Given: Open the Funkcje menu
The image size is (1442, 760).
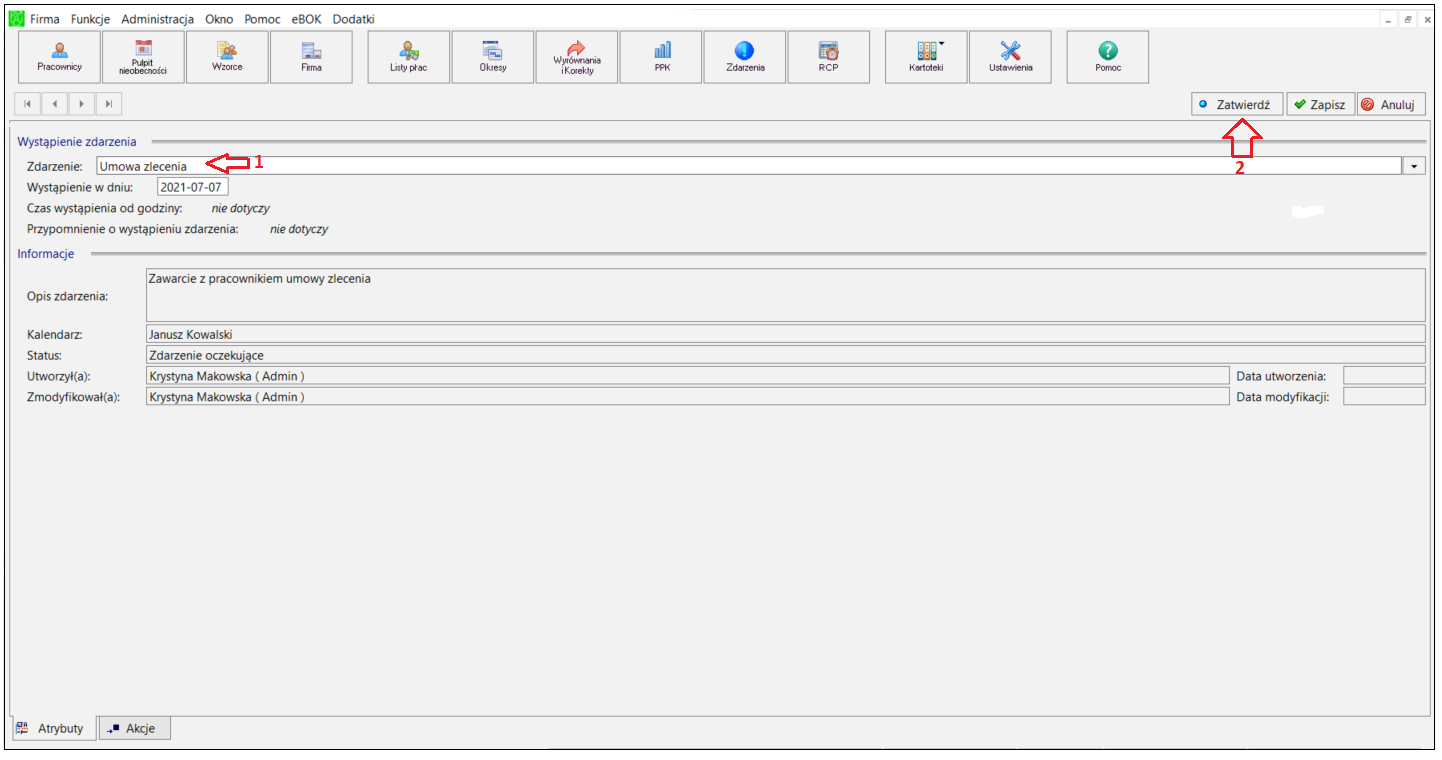Looking at the screenshot, I should pos(91,19).
